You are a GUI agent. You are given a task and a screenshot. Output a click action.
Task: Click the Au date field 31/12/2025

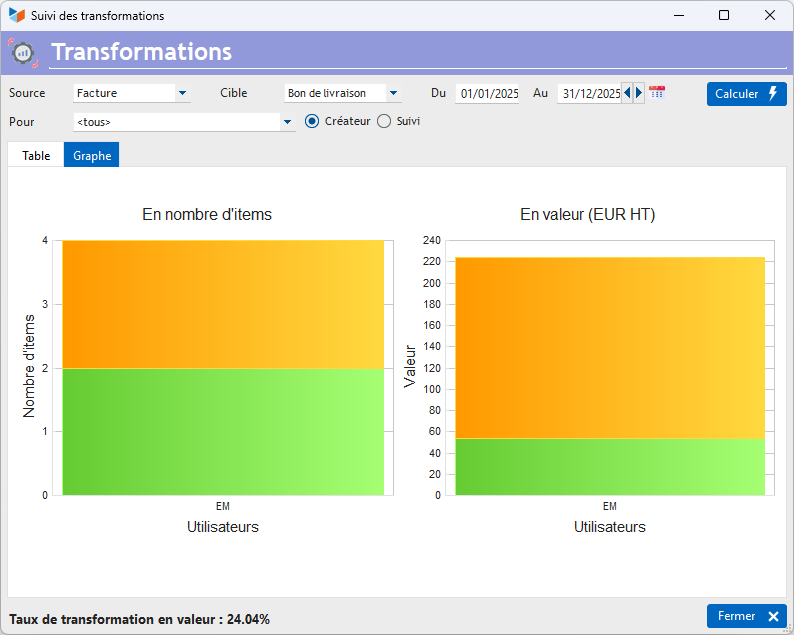coord(589,94)
